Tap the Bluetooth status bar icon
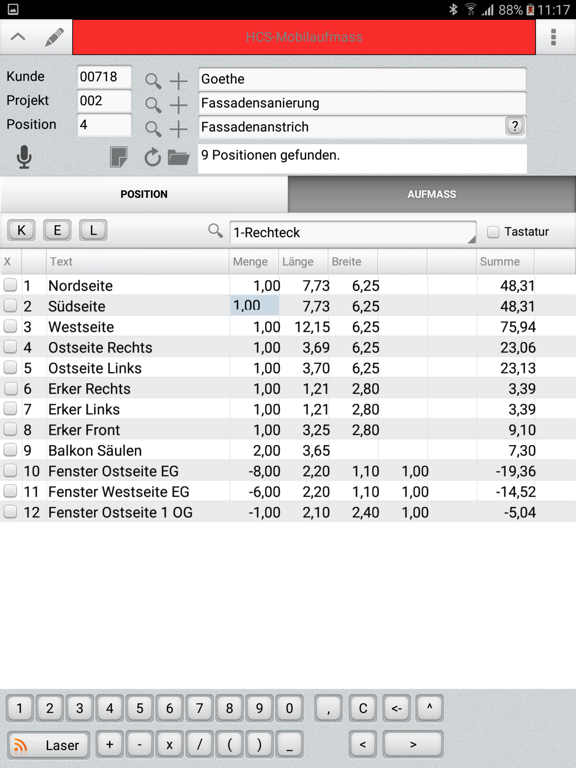 click(453, 9)
